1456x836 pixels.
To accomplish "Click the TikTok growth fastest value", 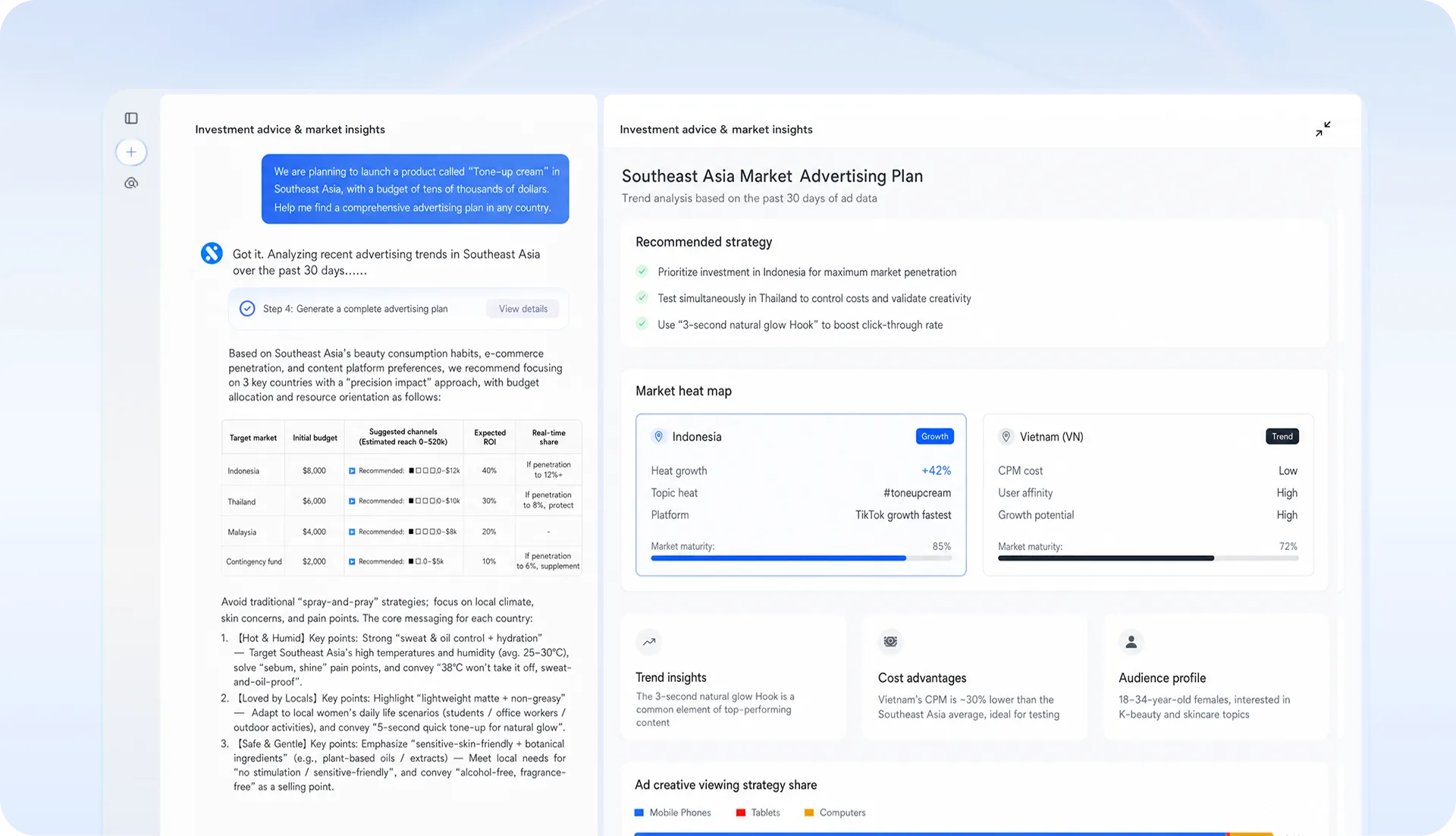I will 903,515.
